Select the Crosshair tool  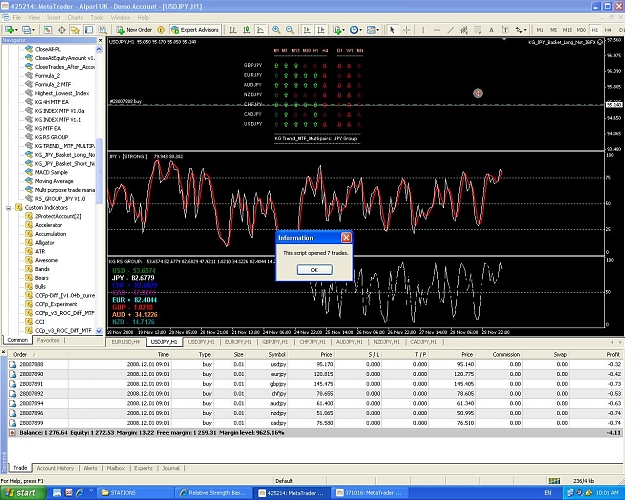pyautogui.click(x=406, y=30)
